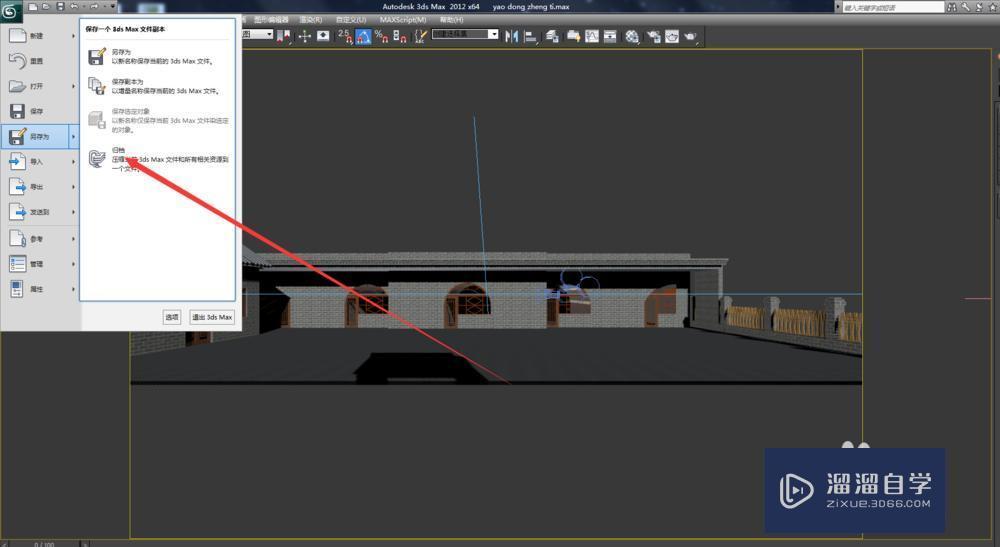Click Select and Manipulate crosshair icon

tap(304, 36)
